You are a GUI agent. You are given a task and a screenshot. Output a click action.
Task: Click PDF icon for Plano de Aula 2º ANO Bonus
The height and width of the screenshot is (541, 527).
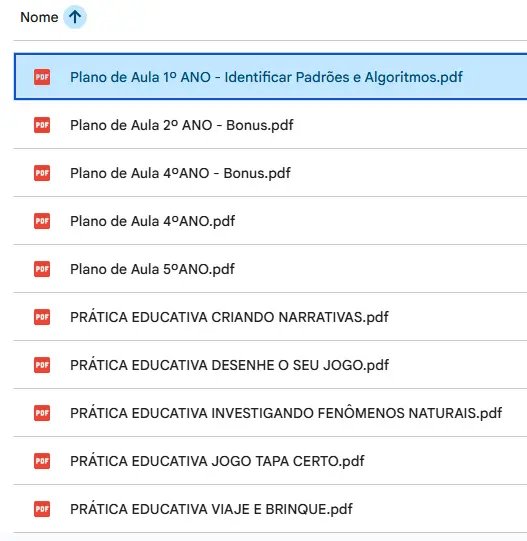[x=42, y=125]
